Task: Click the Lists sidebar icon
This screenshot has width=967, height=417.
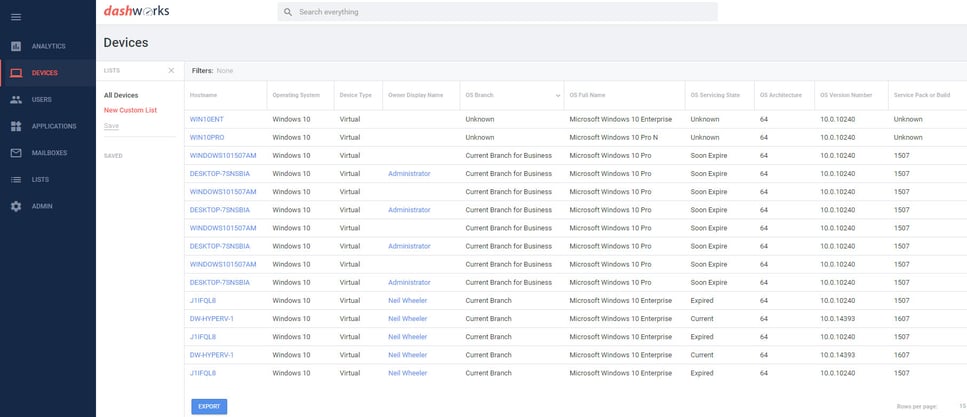Action: (x=16, y=180)
